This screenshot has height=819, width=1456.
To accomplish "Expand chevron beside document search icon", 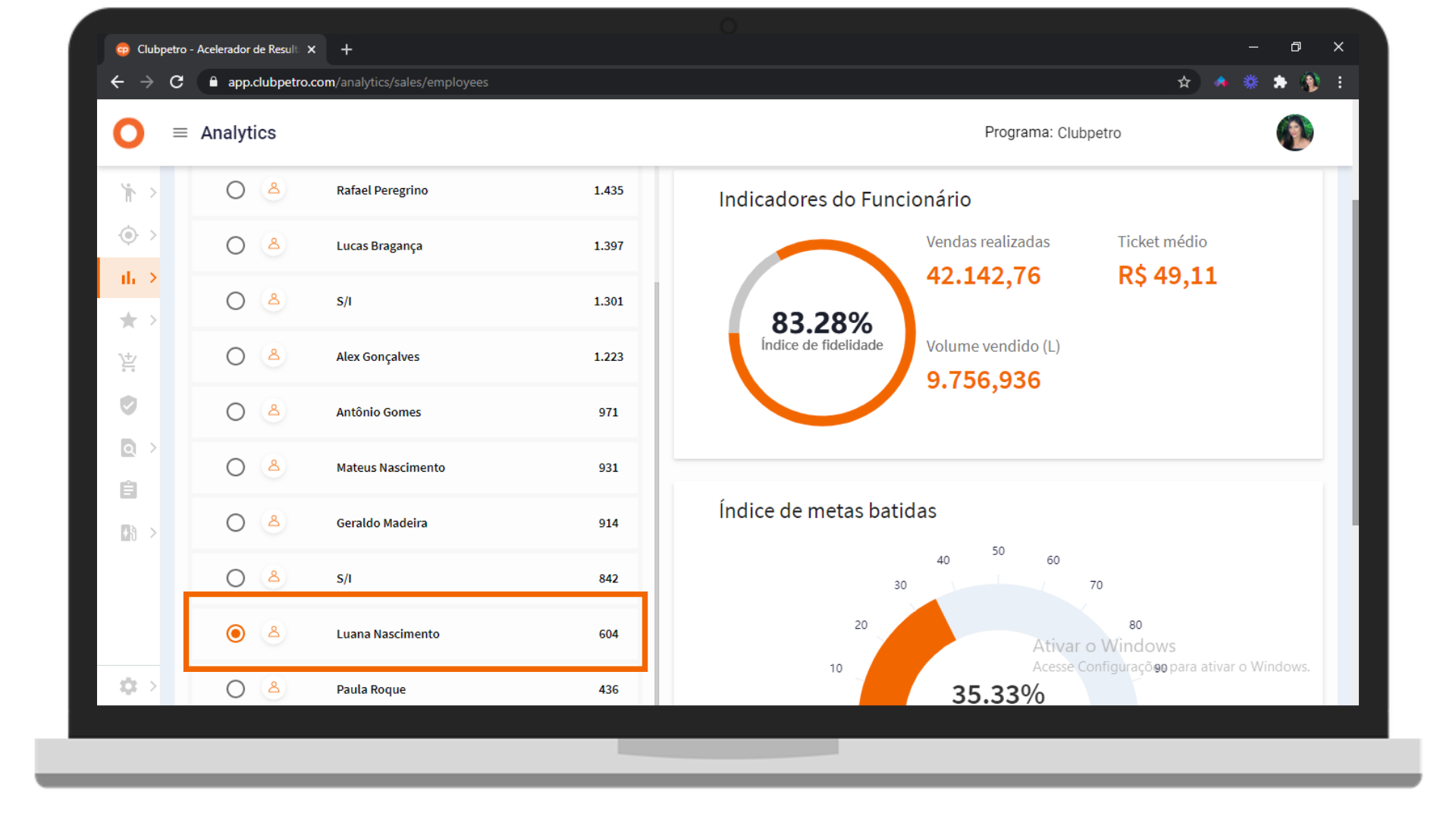I will point(153,447).
